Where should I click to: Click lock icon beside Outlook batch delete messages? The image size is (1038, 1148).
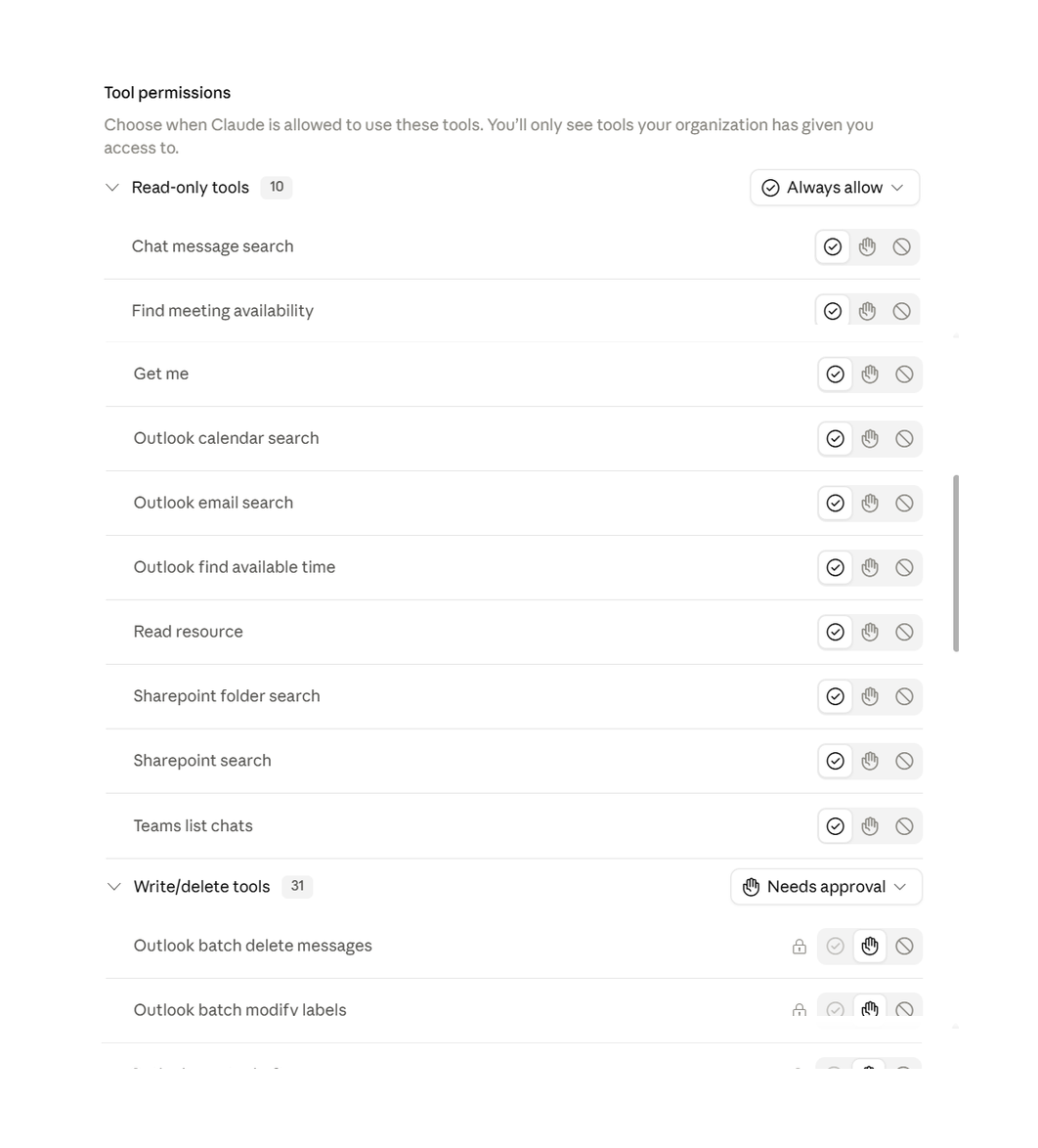tap(799, 946)
